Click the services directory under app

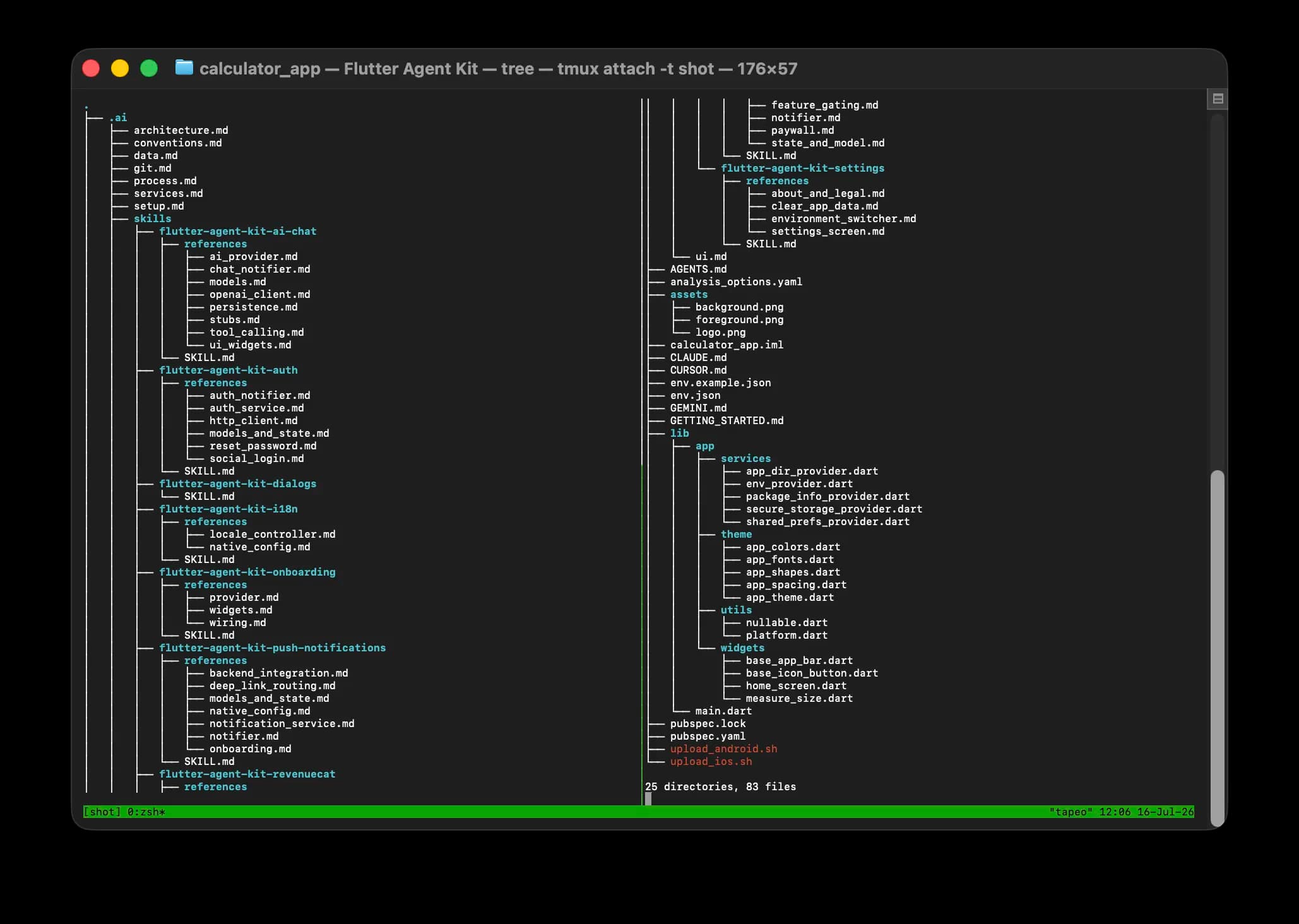point(746,458)
